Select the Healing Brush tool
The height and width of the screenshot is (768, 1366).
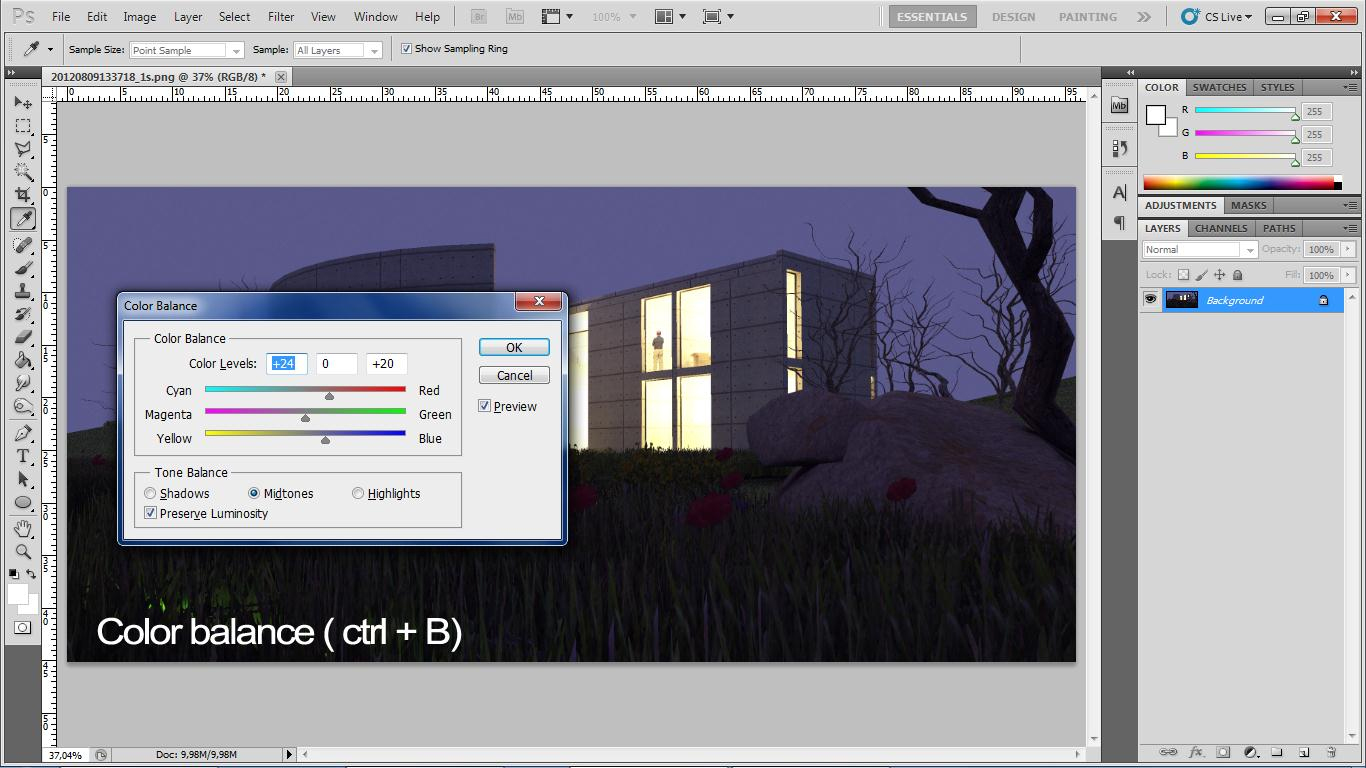(x=23, y=245)
